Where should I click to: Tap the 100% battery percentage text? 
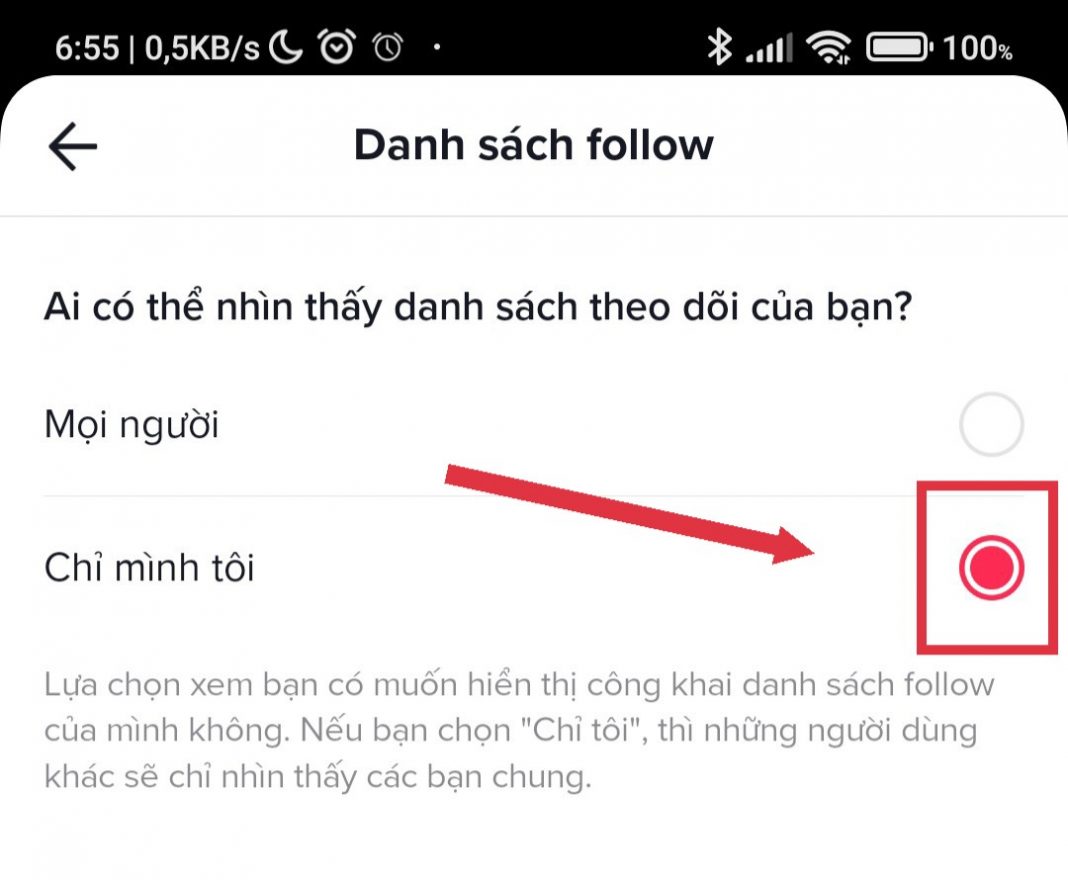point(977,48)
